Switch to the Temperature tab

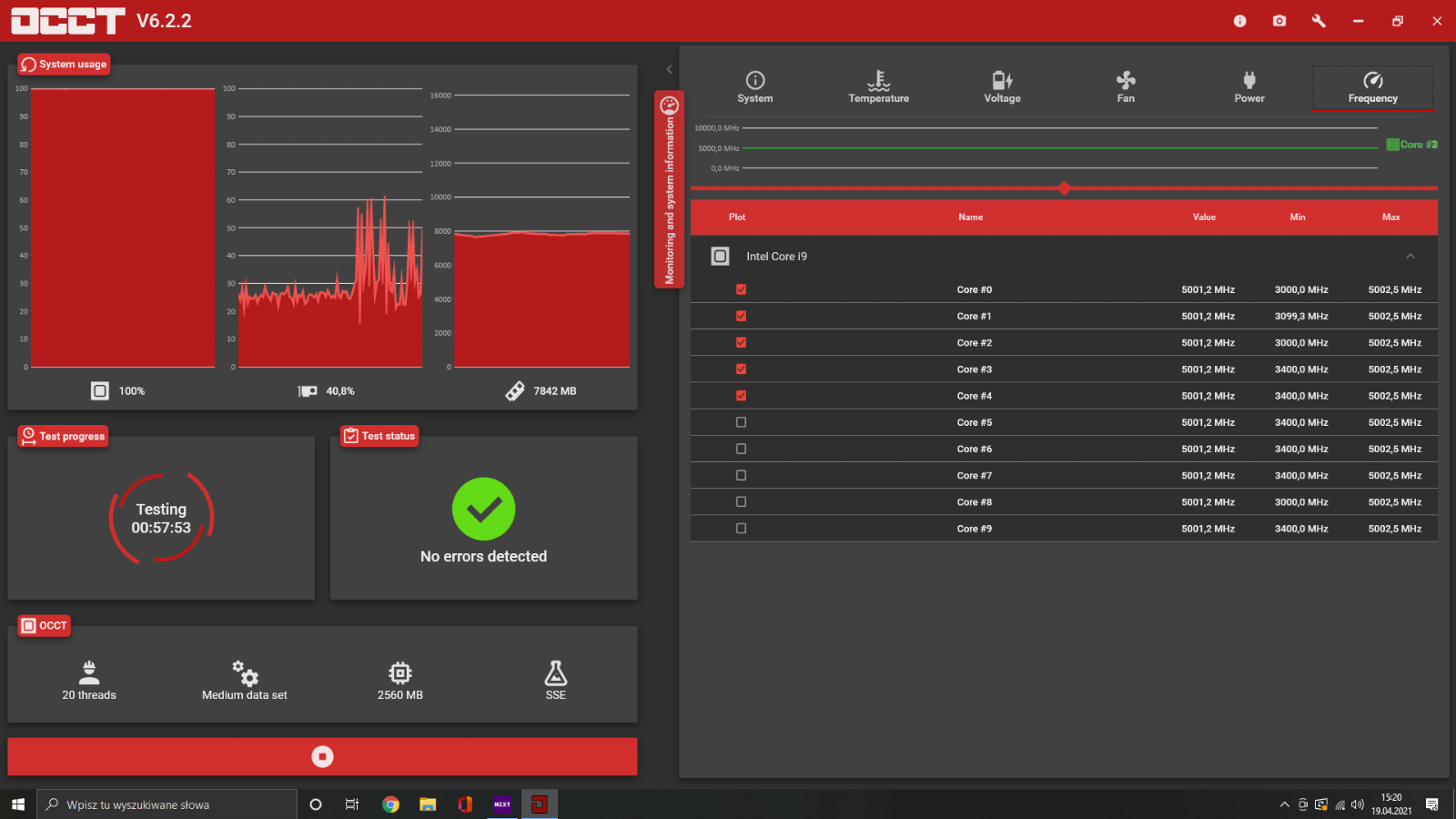coord(879,87)
